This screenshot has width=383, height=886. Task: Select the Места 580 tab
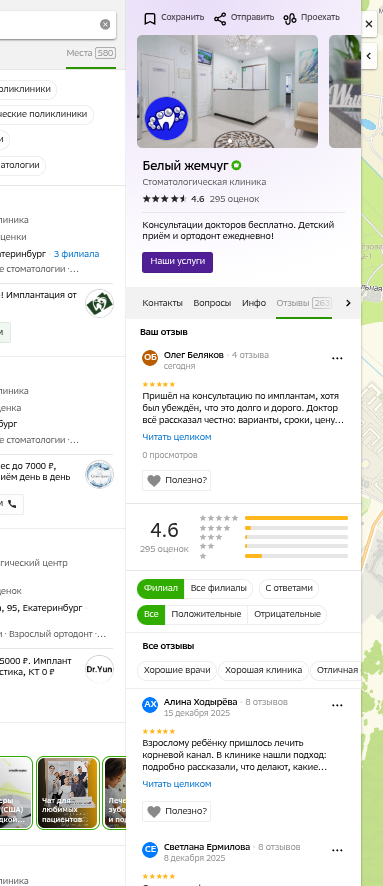(x=91, y=53)
